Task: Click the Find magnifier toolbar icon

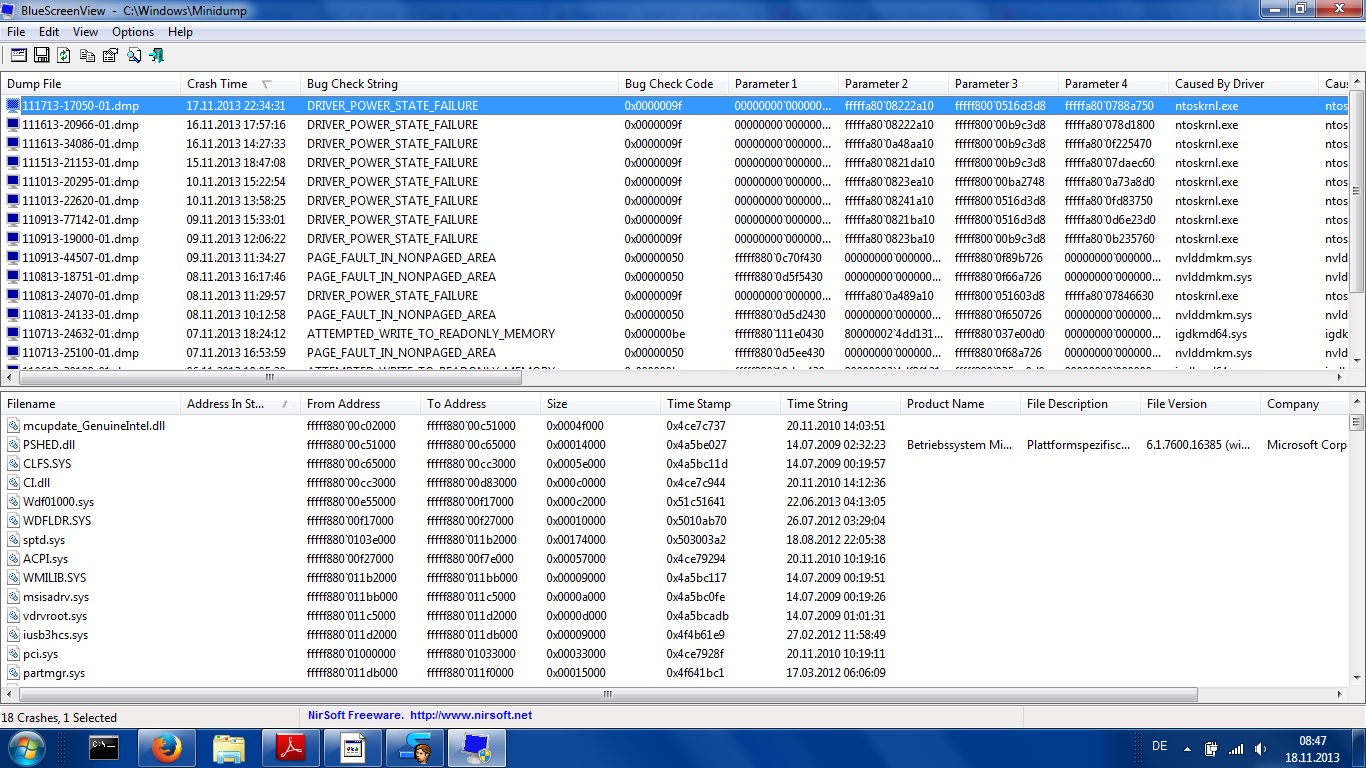Action: tap(134, 55)
